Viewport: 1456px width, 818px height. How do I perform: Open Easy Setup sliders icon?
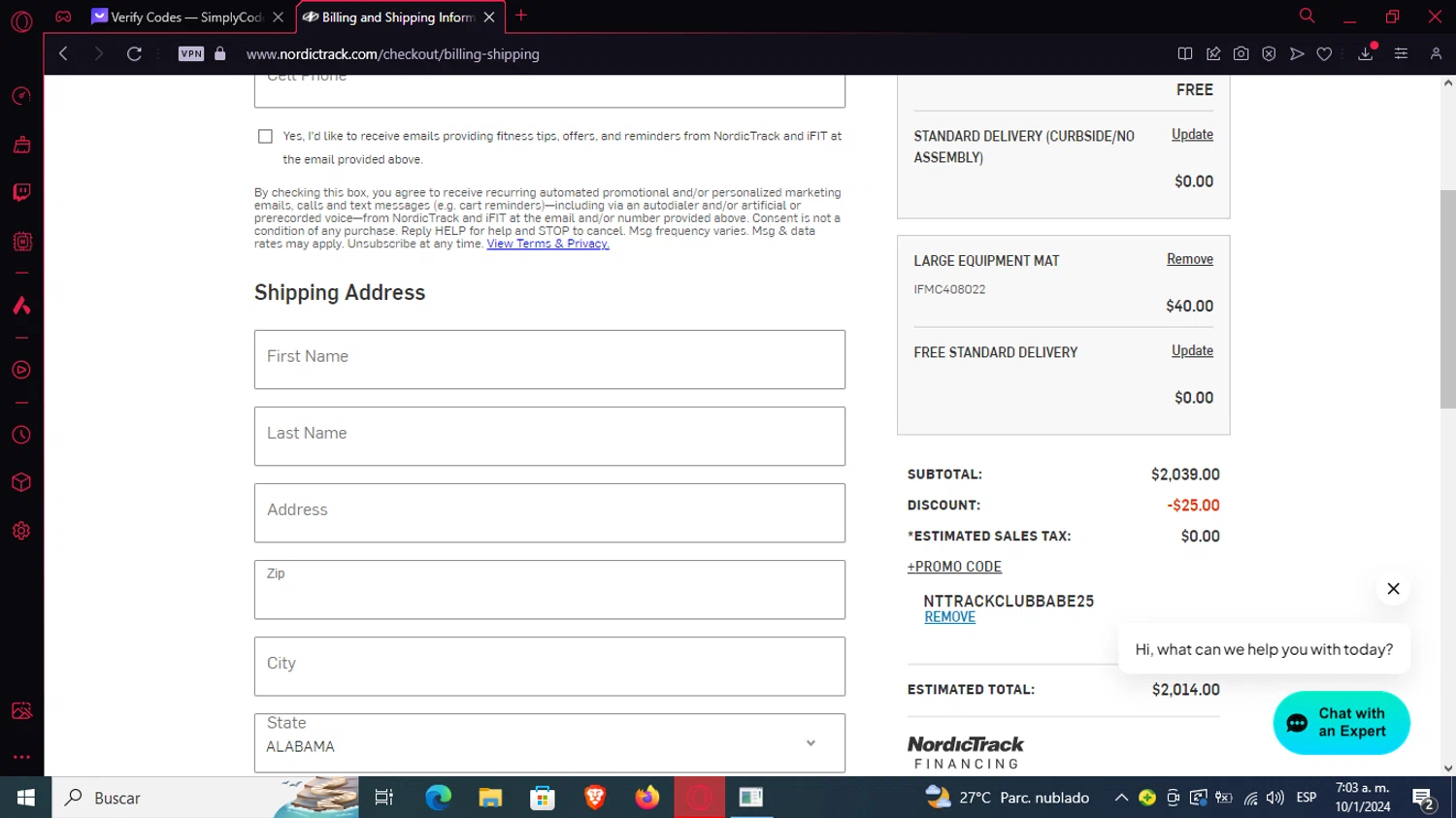point(1401,54)
